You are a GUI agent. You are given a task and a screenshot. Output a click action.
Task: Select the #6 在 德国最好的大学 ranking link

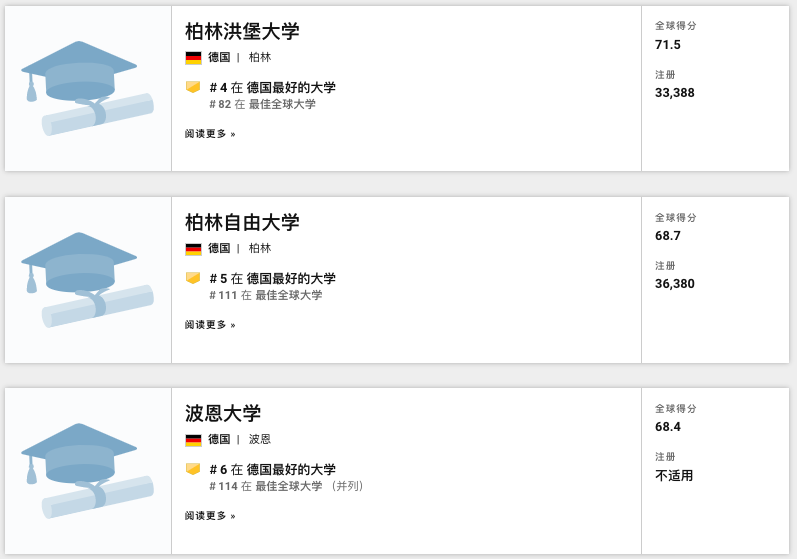pos(272,470)
